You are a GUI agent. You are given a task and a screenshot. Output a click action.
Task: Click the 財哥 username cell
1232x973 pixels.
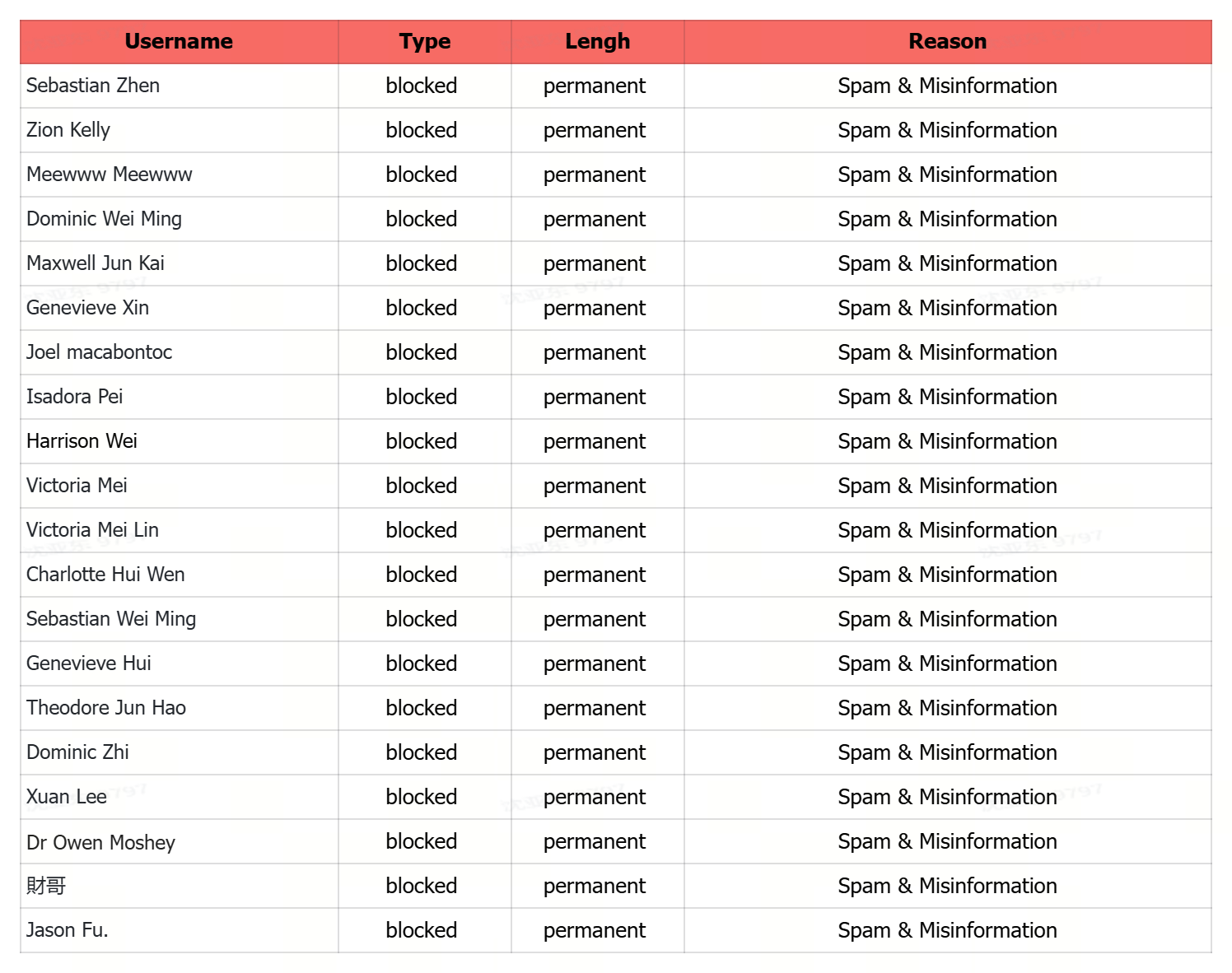(x=46, y=886)
